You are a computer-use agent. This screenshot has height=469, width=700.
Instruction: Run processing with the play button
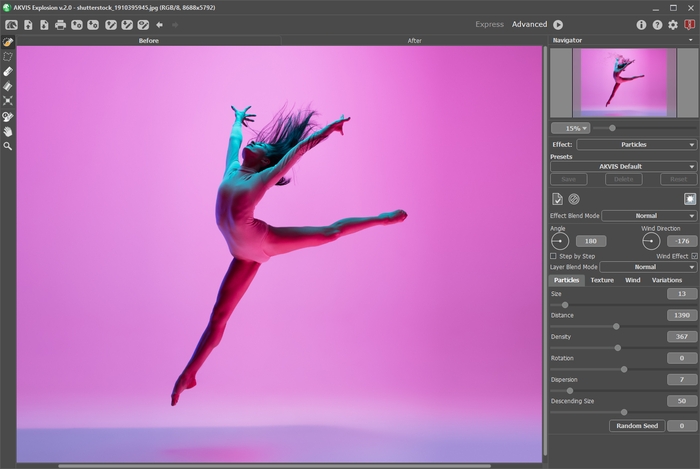tap(558, 25)
